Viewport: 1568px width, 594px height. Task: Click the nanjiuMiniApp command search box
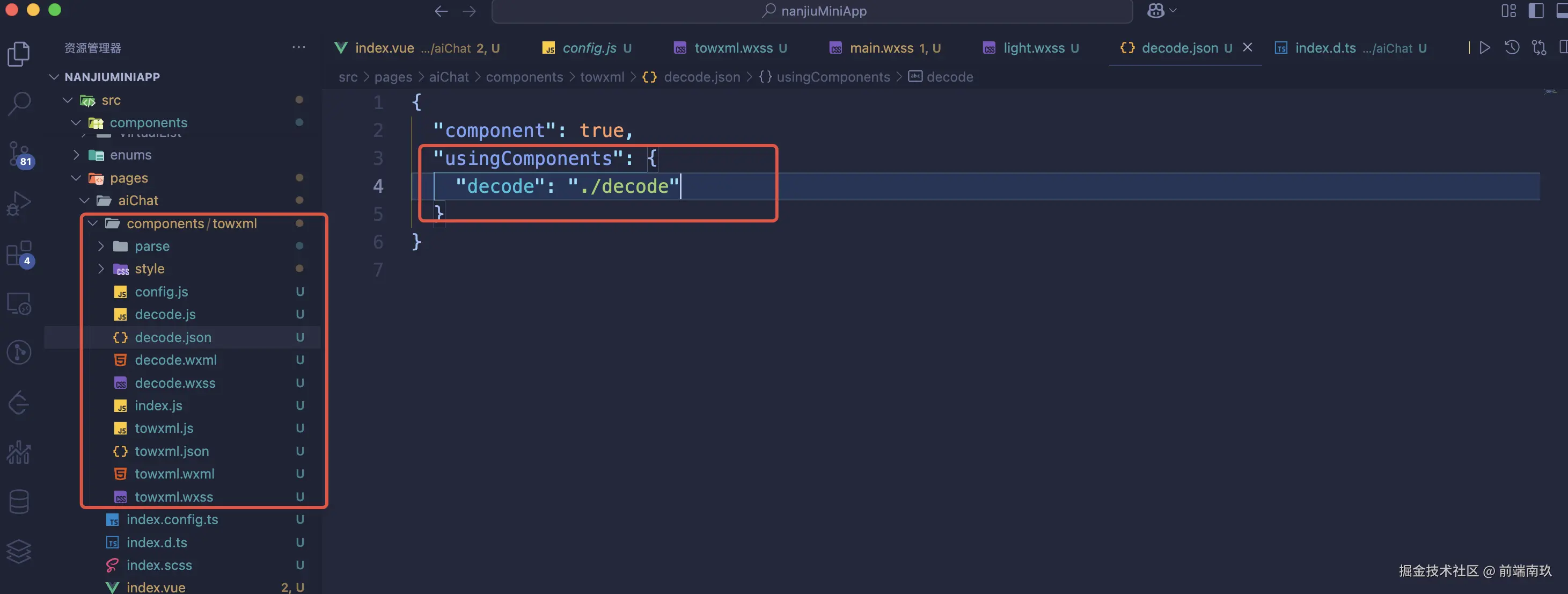point(812,11)
